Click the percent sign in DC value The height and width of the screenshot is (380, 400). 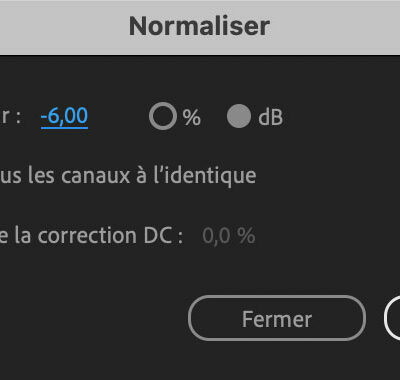click(246, 236)
